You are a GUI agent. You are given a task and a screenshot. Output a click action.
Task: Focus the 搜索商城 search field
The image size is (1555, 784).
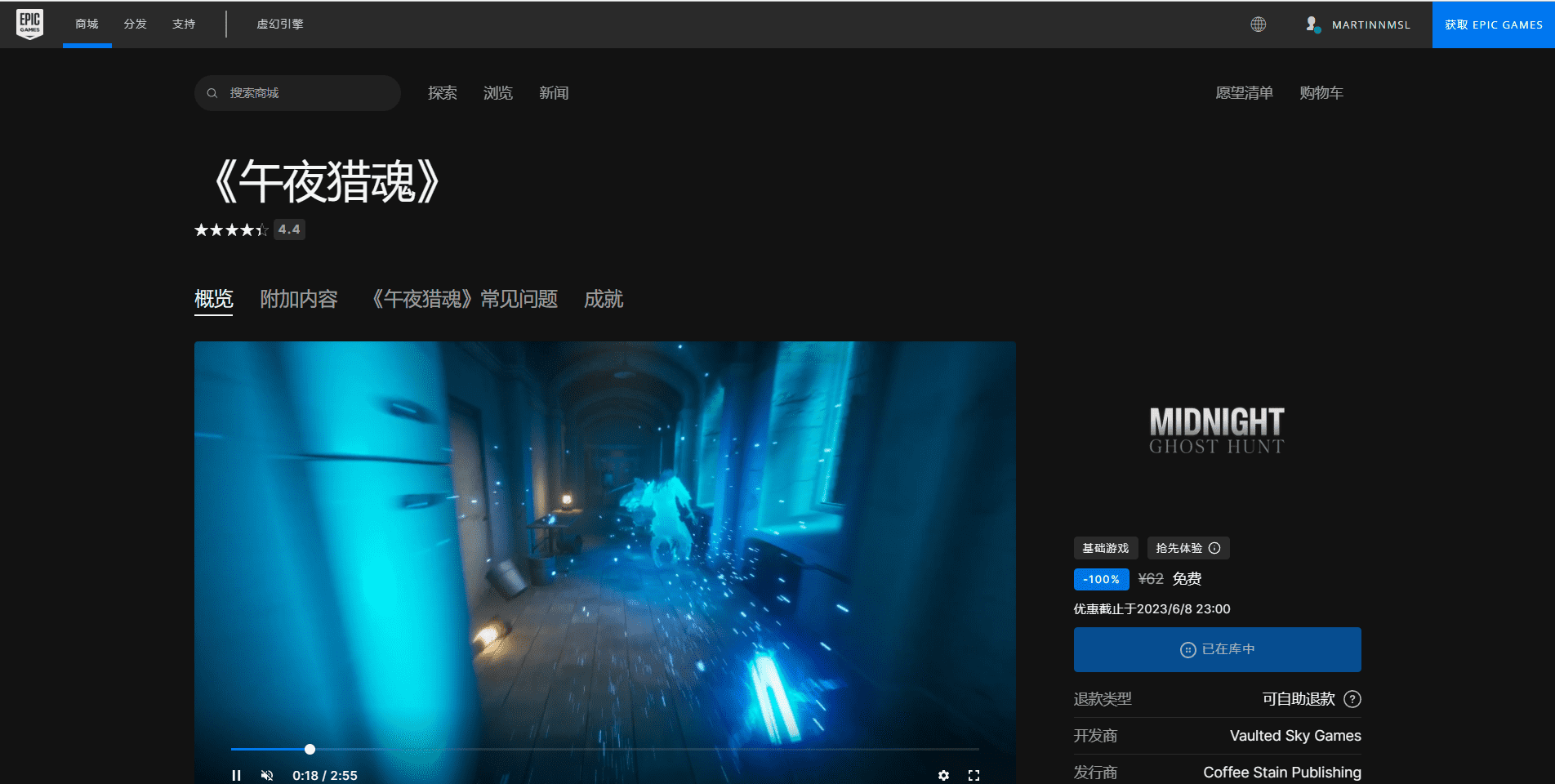pyautogui.click(x=297, y=93)
